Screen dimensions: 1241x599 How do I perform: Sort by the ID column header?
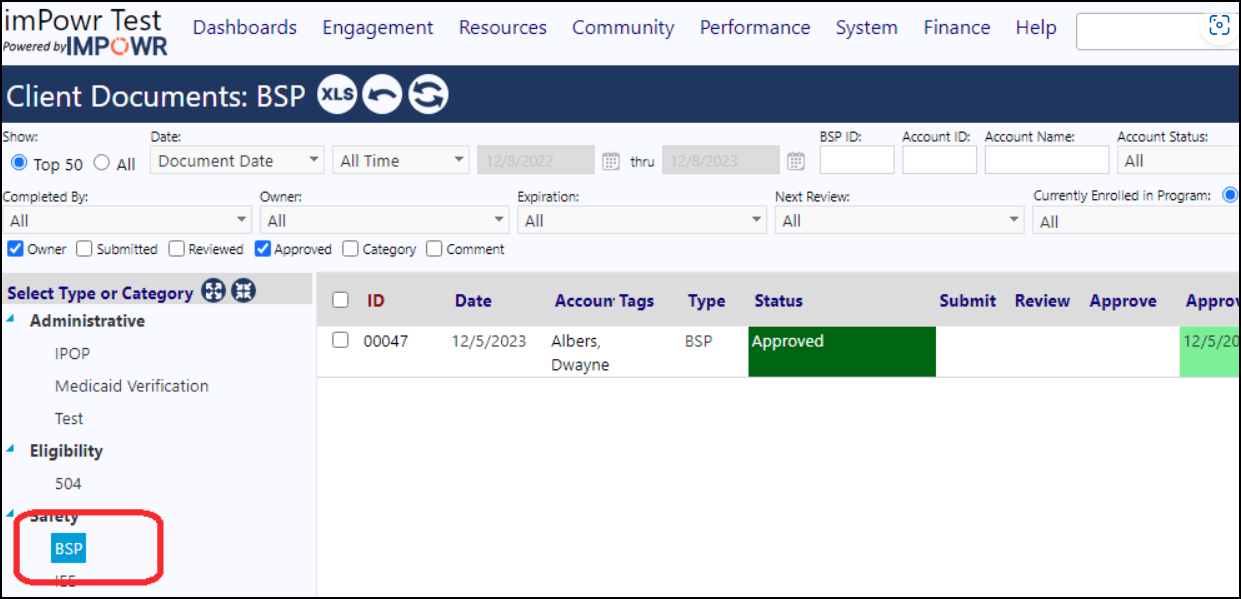click(x=376, y=301)
